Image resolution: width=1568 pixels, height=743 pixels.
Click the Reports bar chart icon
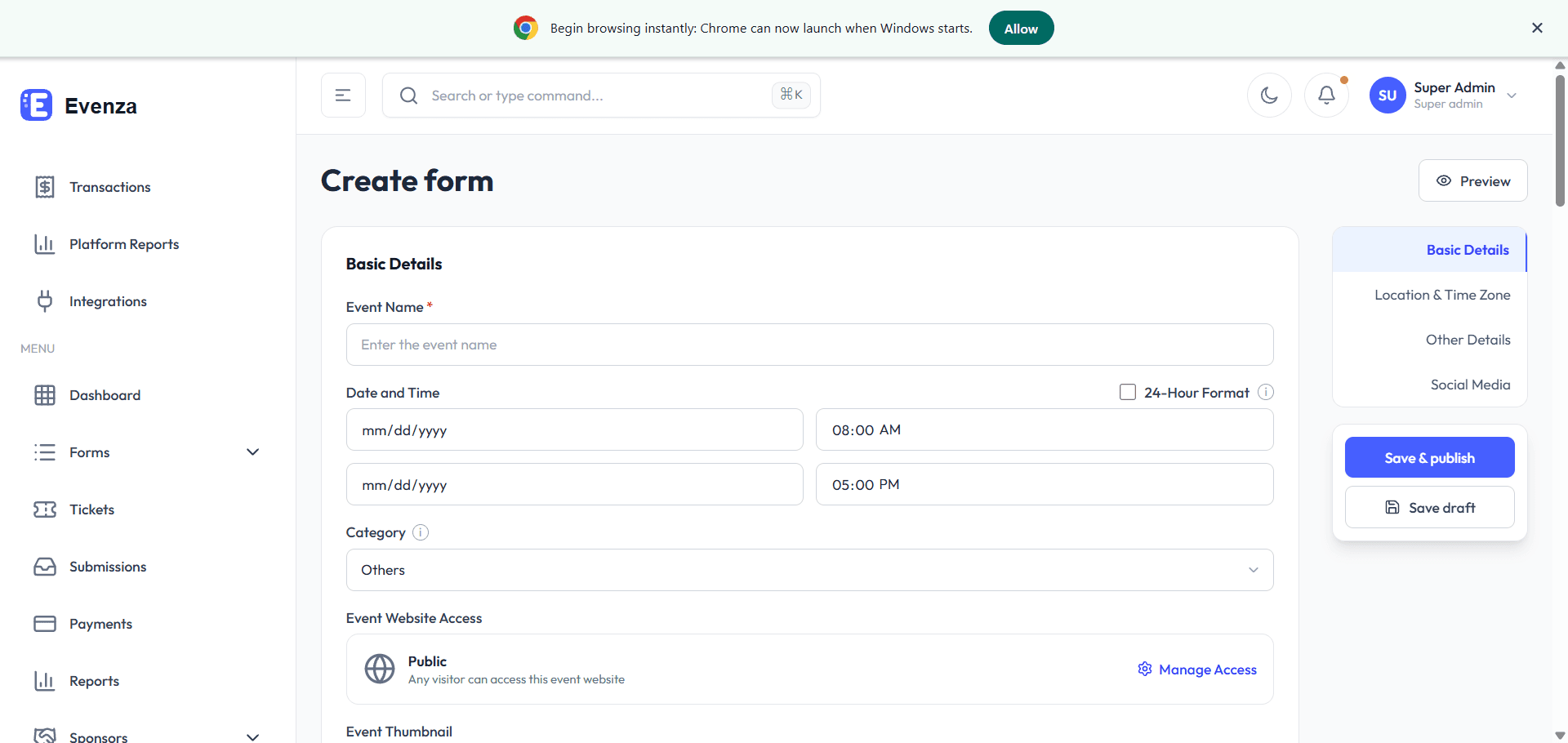point(45,681)
